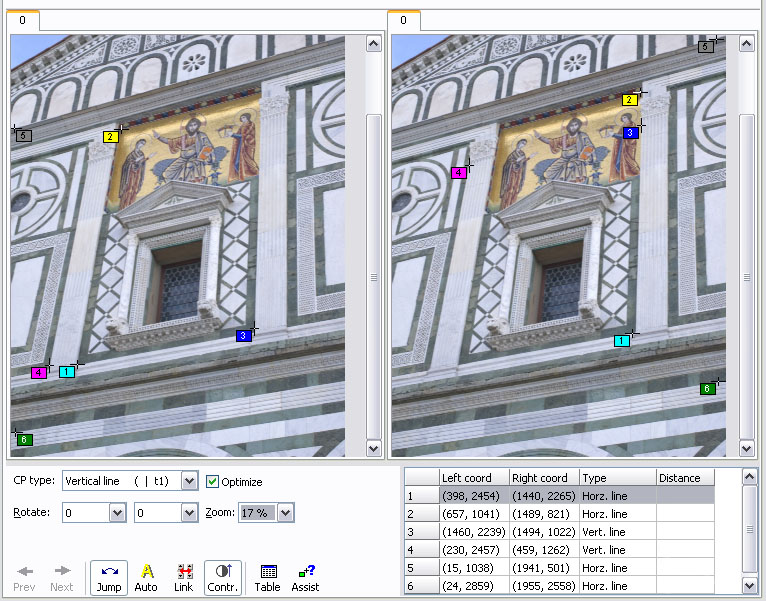This screenshot has width=766, height=601.
Task: Select blue marker 3 in right image
Action: (x=630, y=132)
